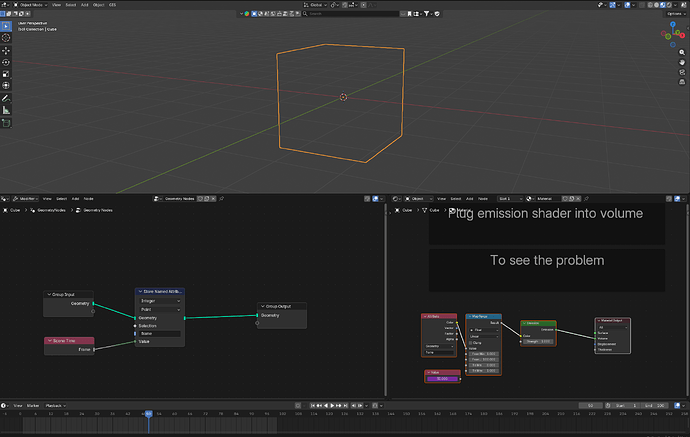The height and width of the screenshot is (437, 690).
Task: Click the Store Named Attribute node header
Action: [x=160, y=291]
